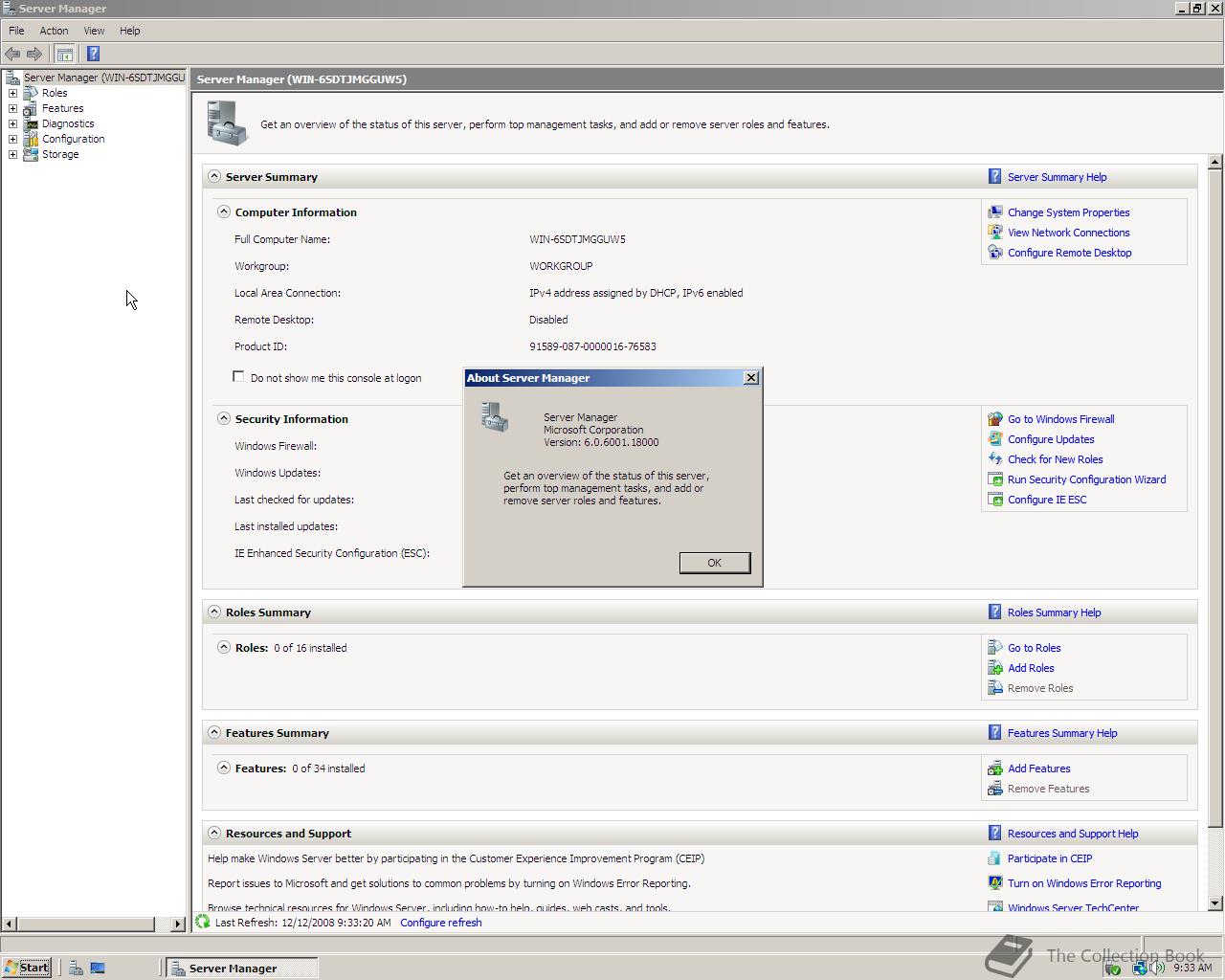Click Show/Hide Console Tree toolbar icon
This screenshot has height=980, width=1225.
pos(64,54)
